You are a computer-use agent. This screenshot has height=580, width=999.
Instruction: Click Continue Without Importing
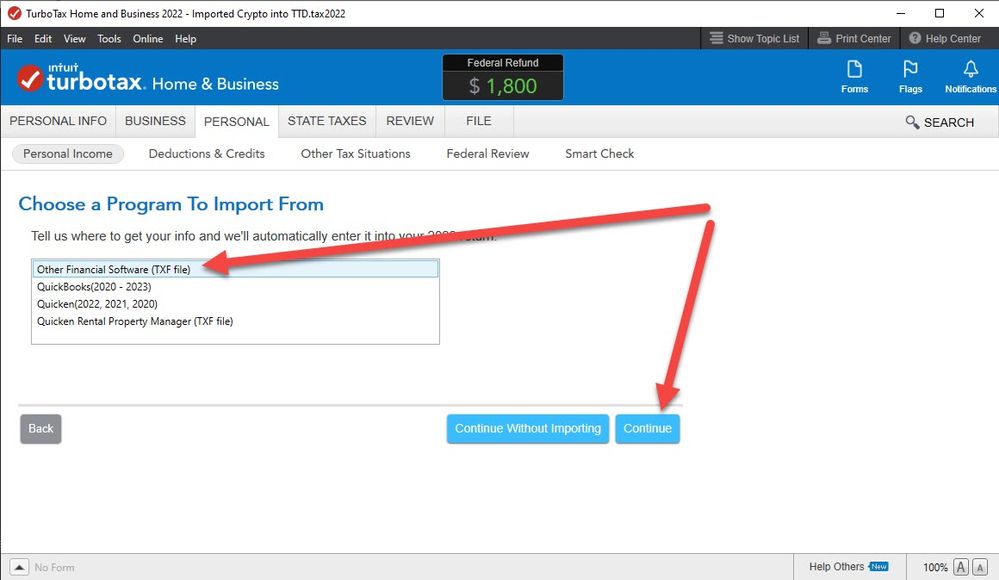tap(527, 428)
